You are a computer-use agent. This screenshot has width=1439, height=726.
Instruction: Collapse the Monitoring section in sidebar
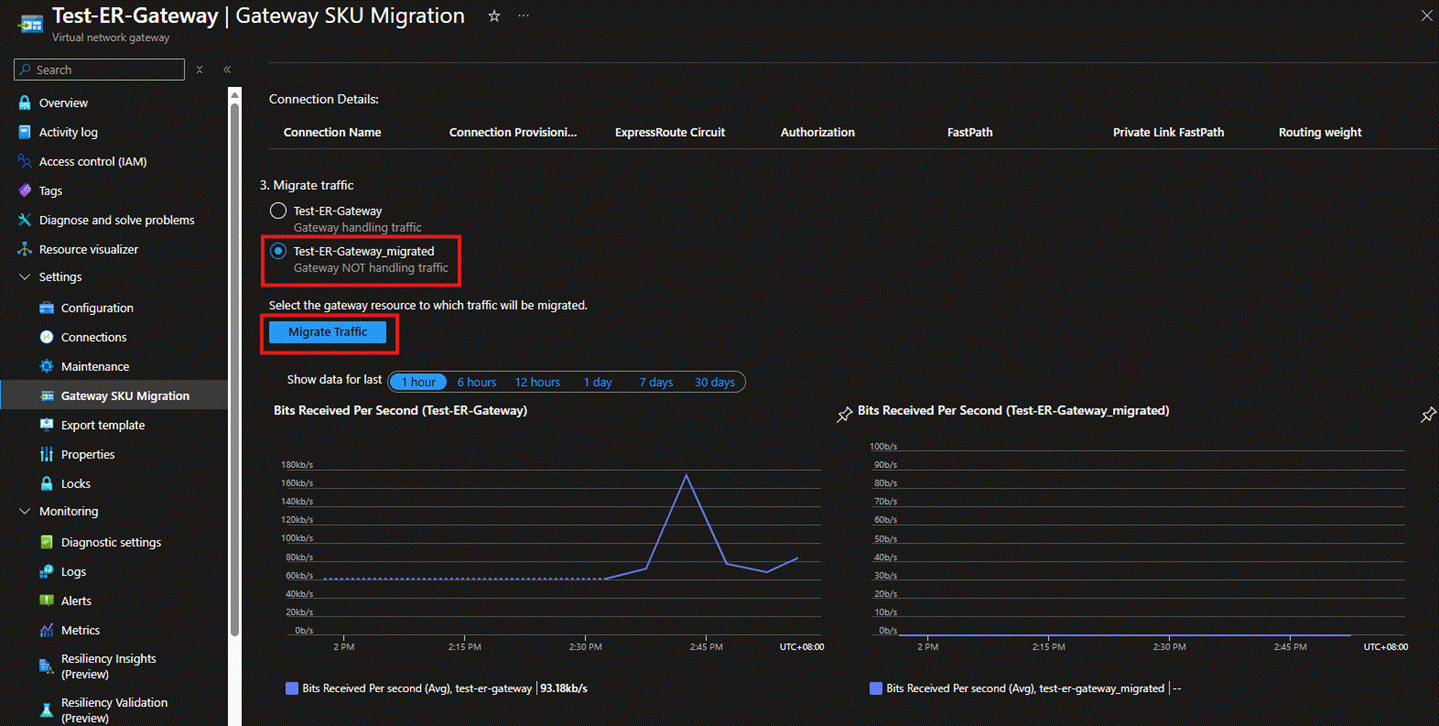pyautogui.click(x=25, y=511)
